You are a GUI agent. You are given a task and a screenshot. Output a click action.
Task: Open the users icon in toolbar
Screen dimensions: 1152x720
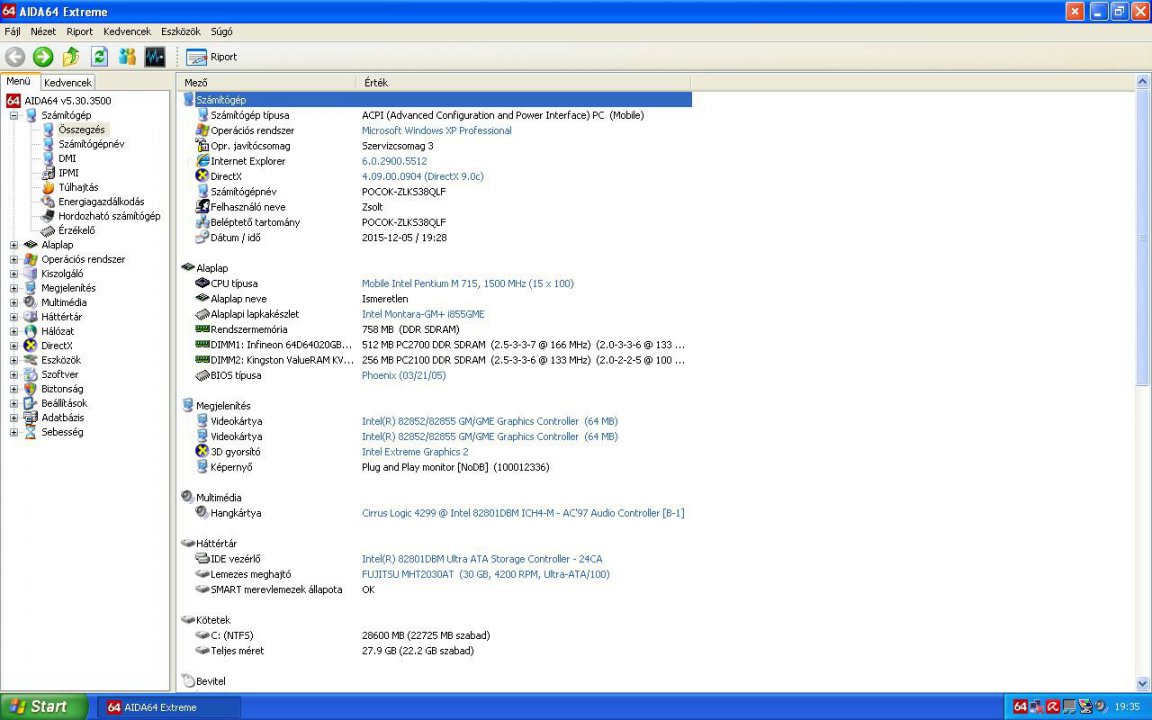point(127,57)
